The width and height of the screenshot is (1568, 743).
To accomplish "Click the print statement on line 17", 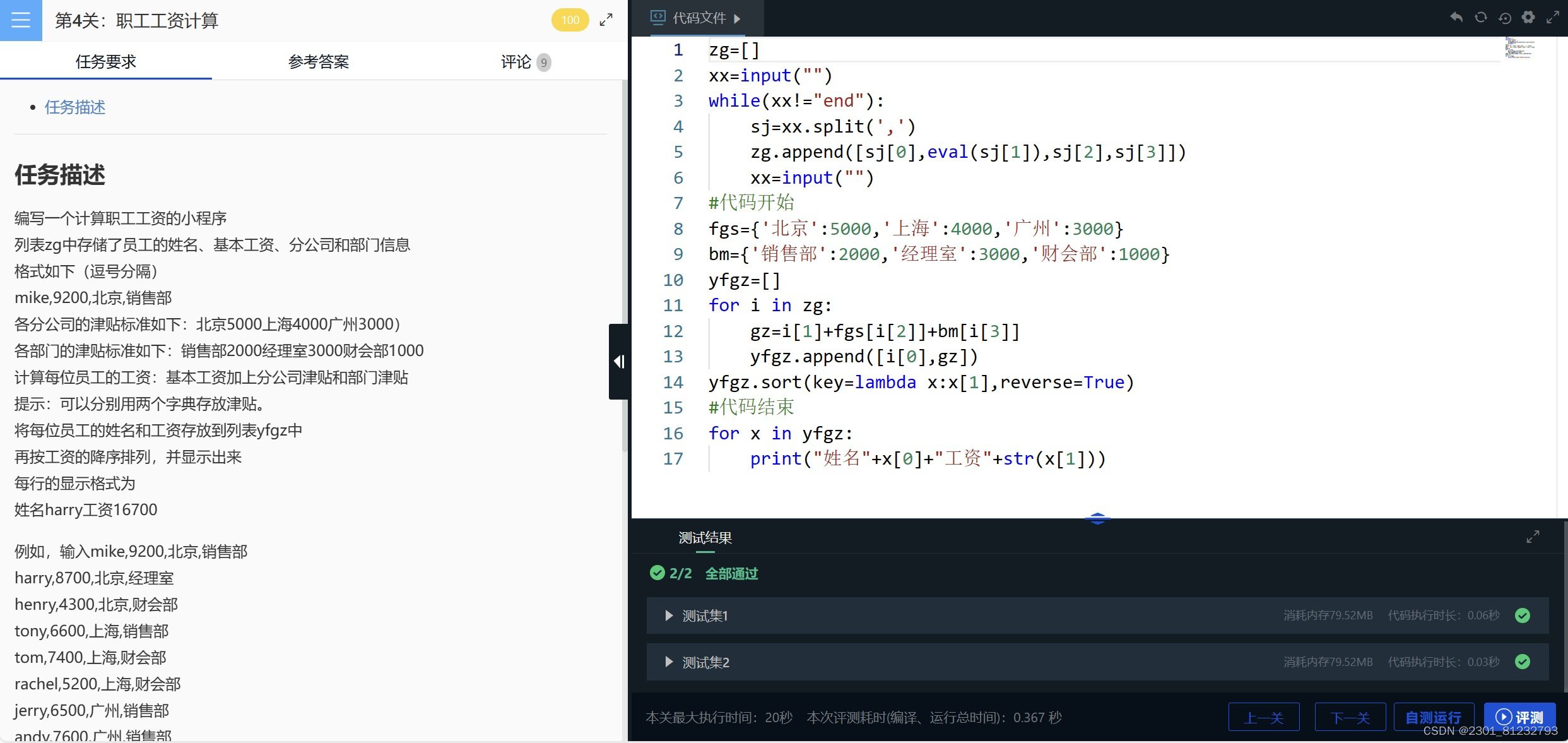I will point(928,459).
